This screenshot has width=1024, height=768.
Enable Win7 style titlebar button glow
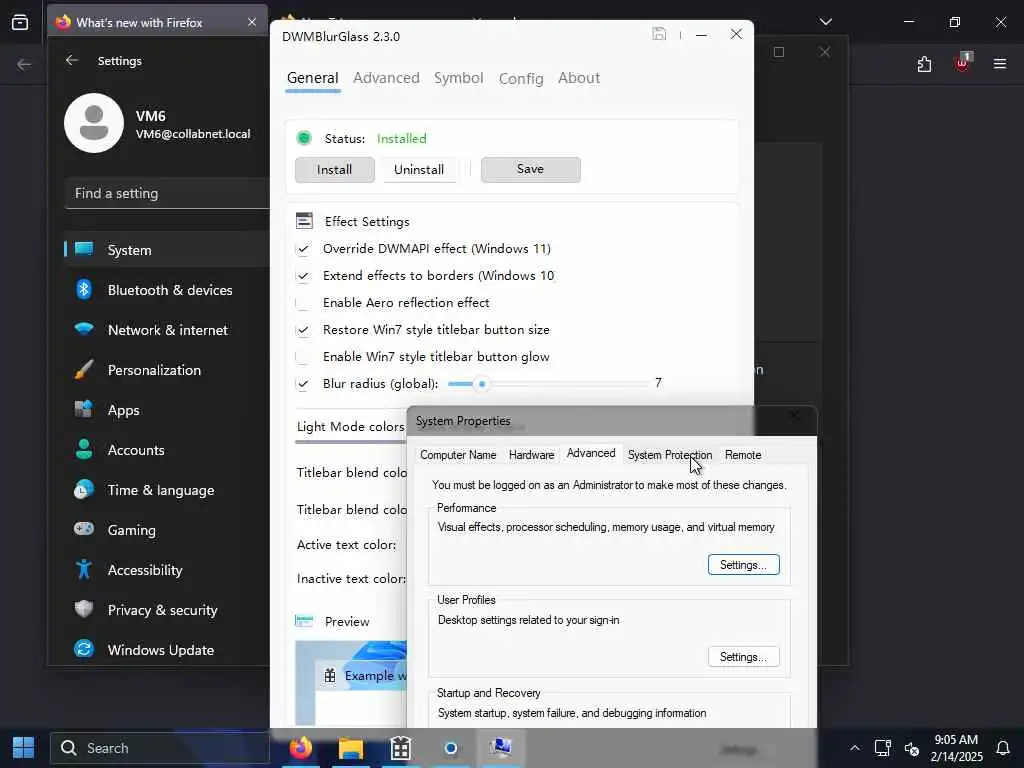302,357
